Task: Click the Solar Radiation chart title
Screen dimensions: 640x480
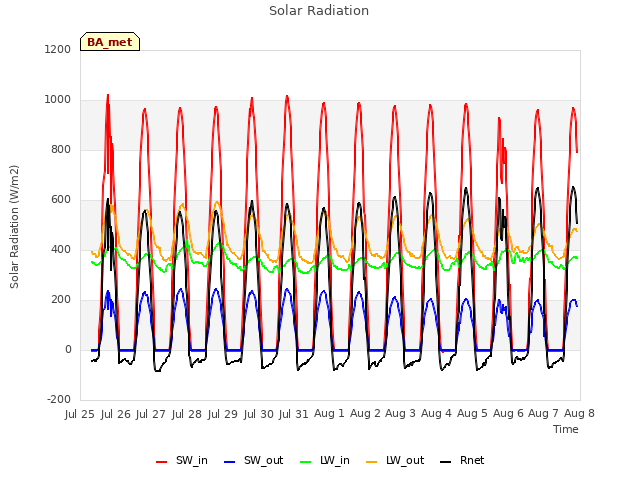Action: coord(319,11)
